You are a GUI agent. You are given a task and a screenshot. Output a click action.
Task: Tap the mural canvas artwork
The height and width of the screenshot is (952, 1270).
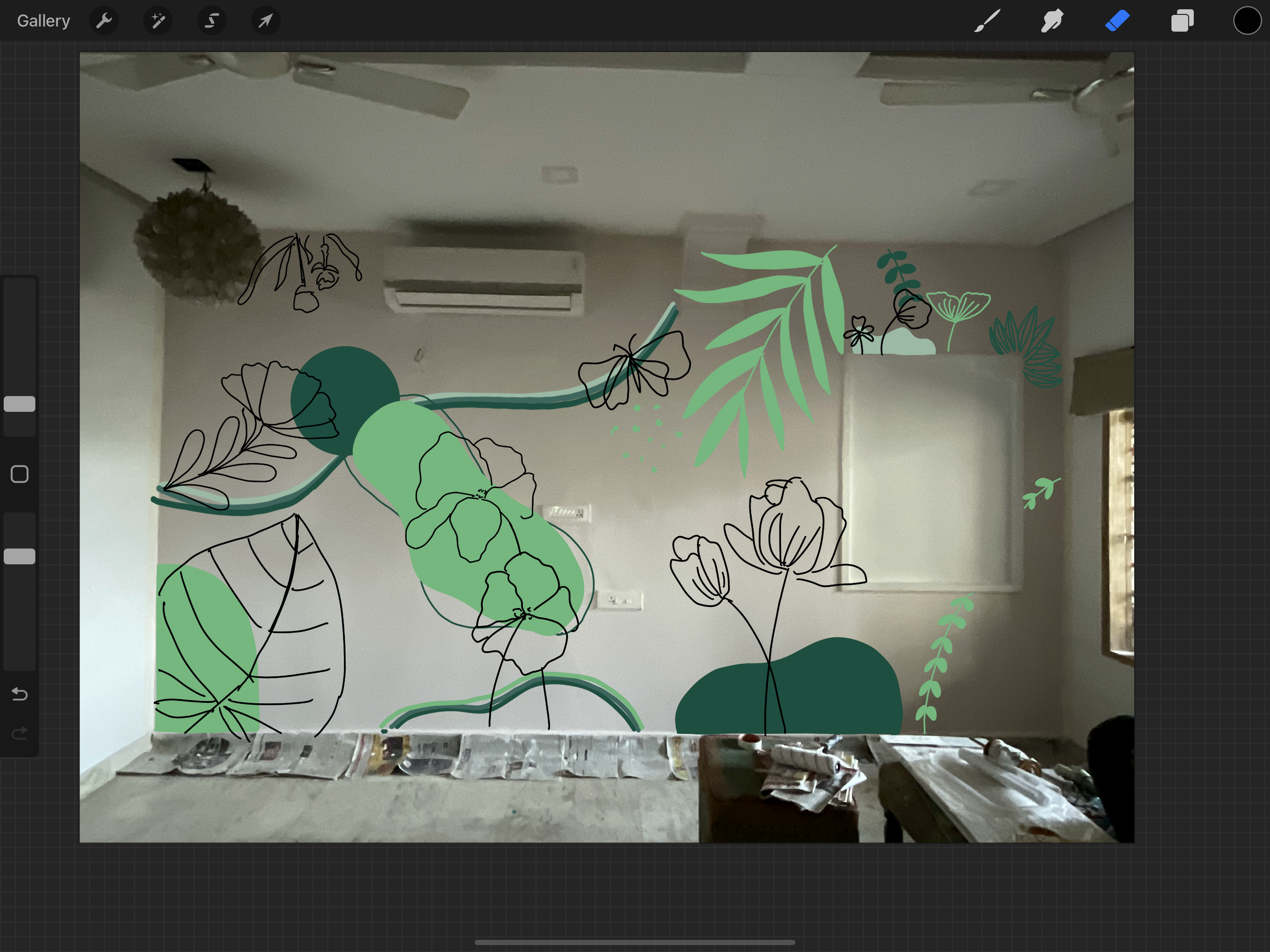(x=607, y=447)
